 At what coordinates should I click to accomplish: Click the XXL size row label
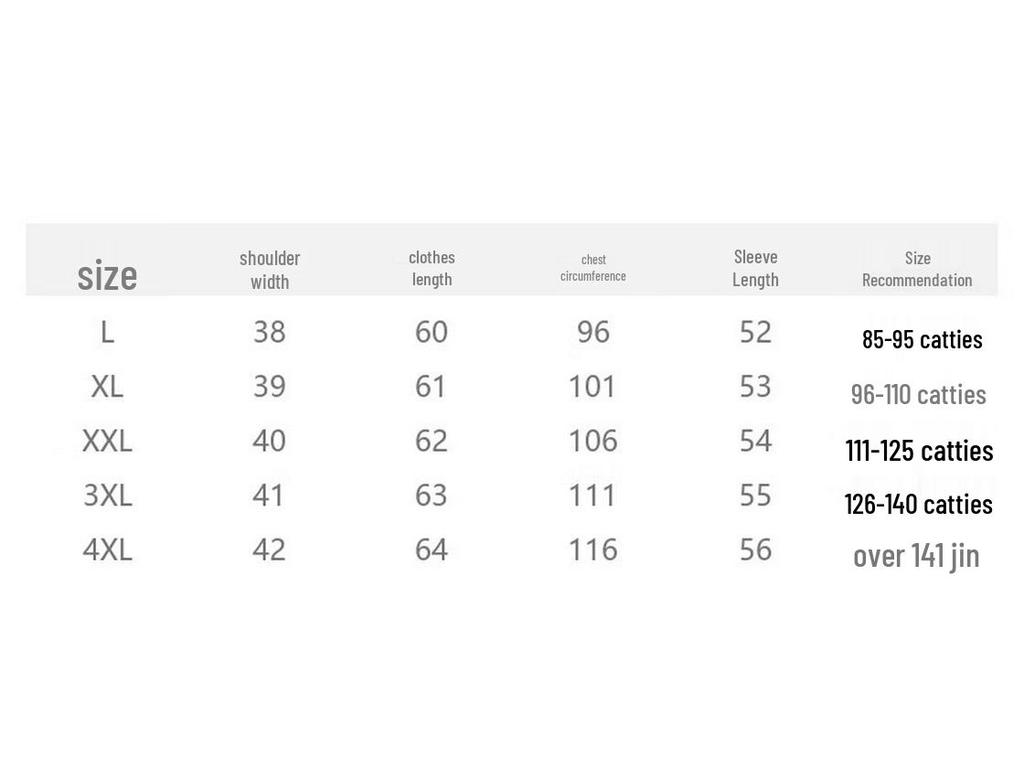point(107,441)
